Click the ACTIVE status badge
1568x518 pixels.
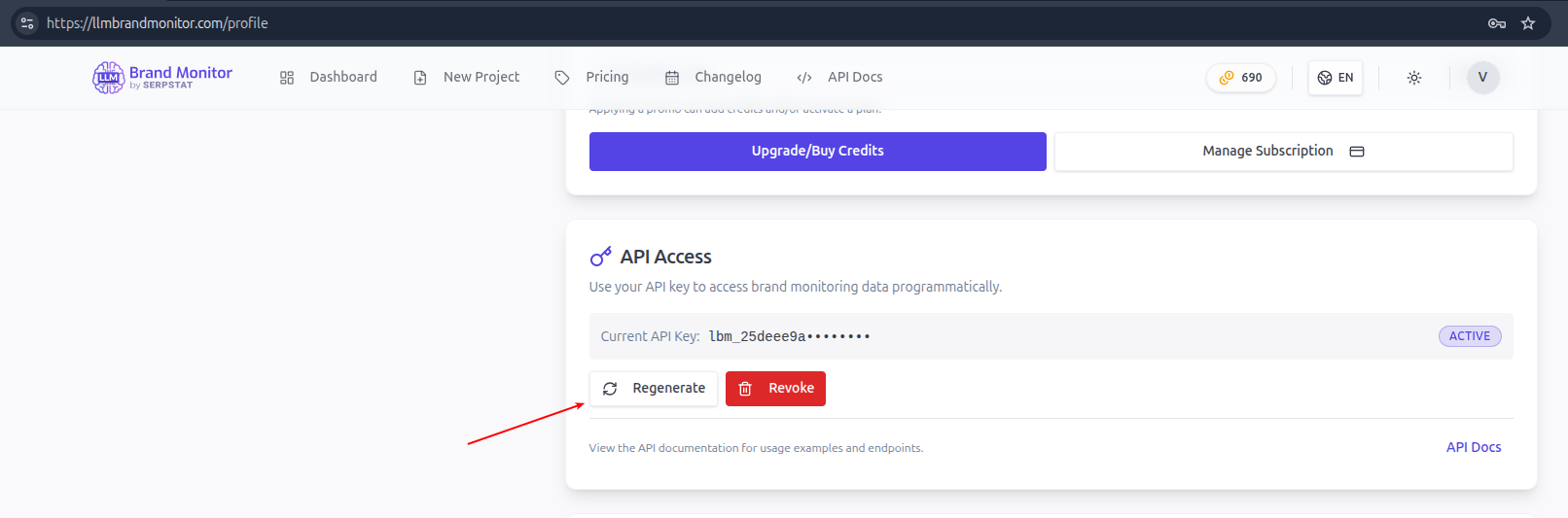click(1470, 336)
